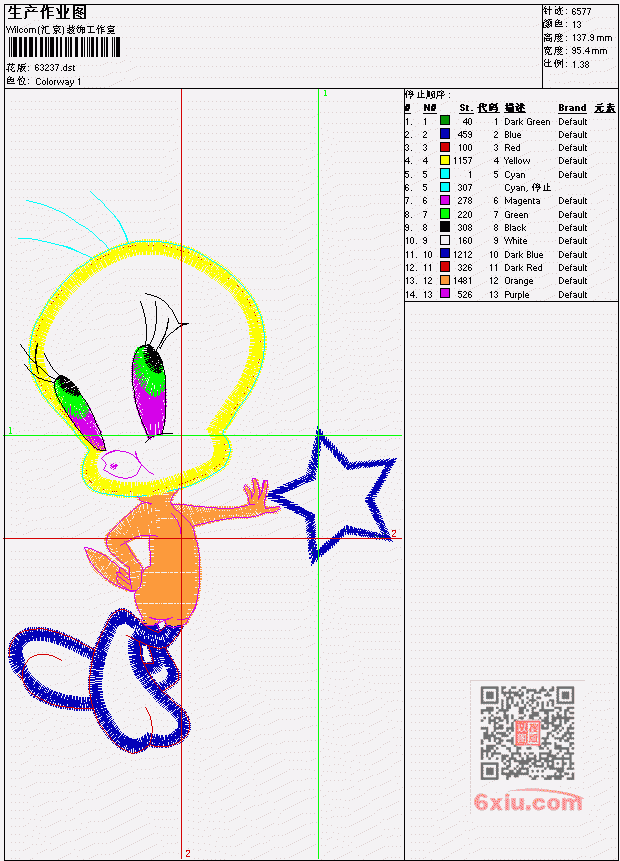Choose the White color swatch in row 10
This screenshot has height=861, width=620.
(x=445, y=241)
